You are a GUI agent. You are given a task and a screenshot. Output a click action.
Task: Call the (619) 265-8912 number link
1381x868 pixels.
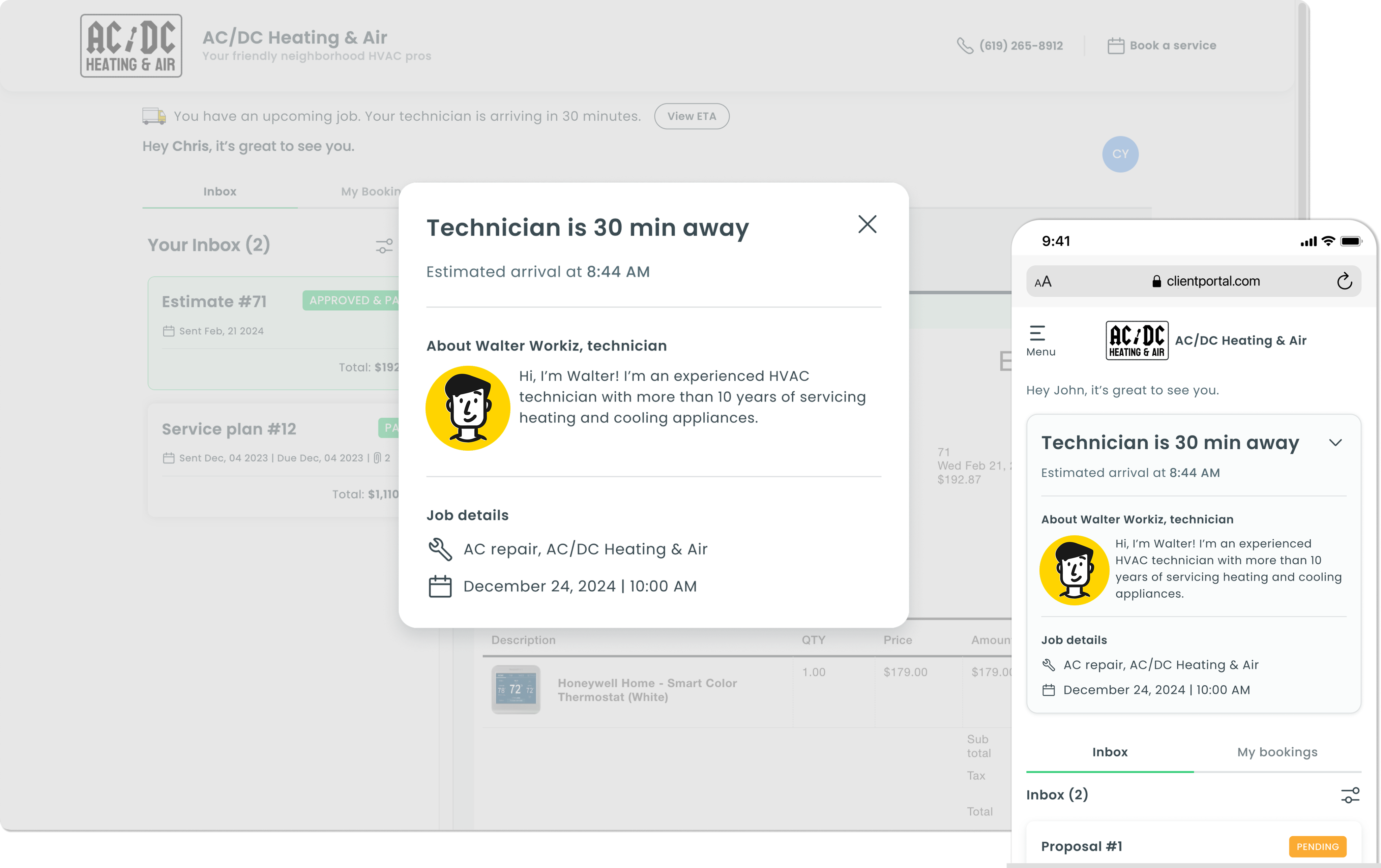click(1021, 45)
